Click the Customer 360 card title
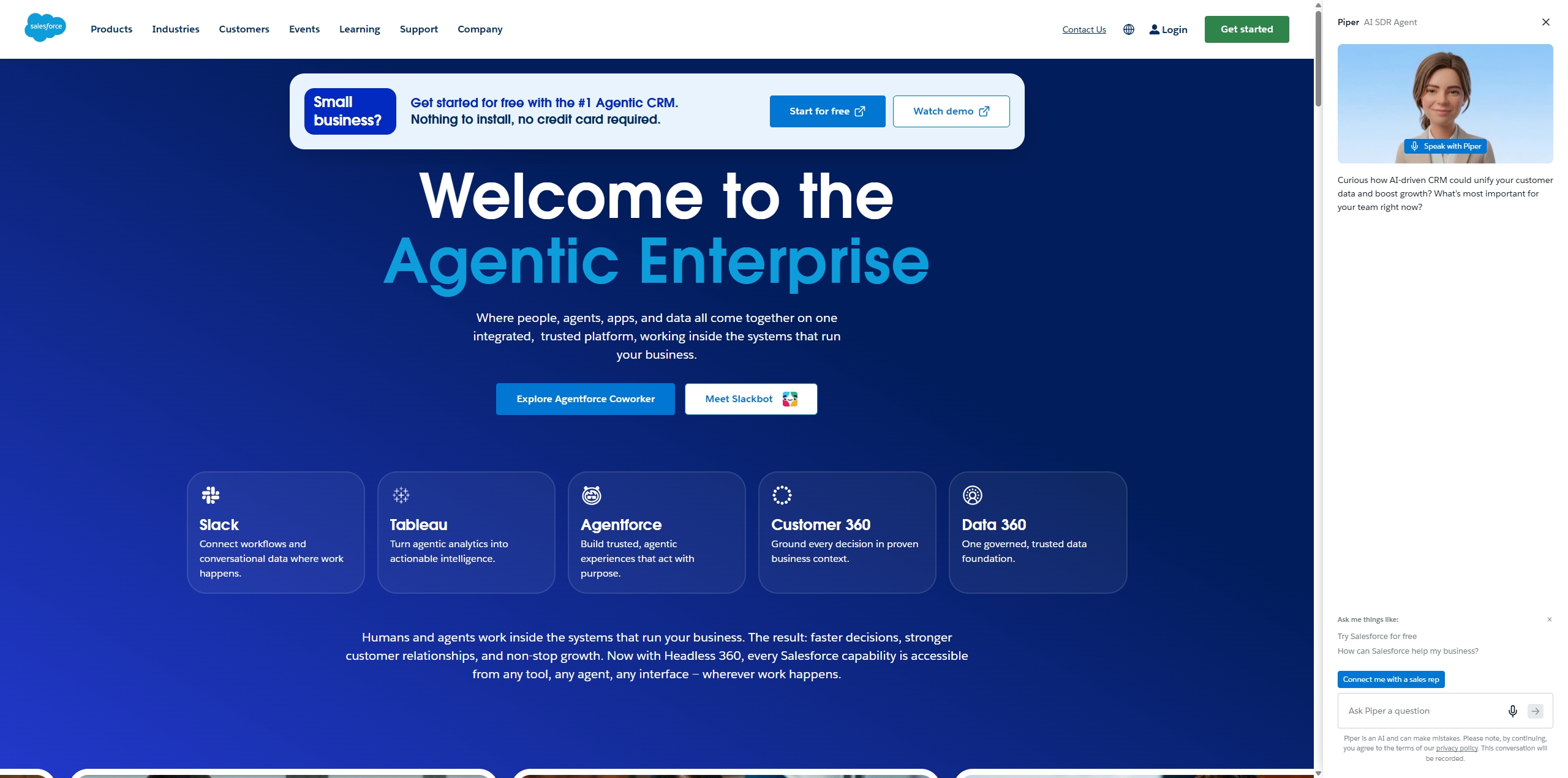The height and width of the screenshot is (778, 1568). 821,525
